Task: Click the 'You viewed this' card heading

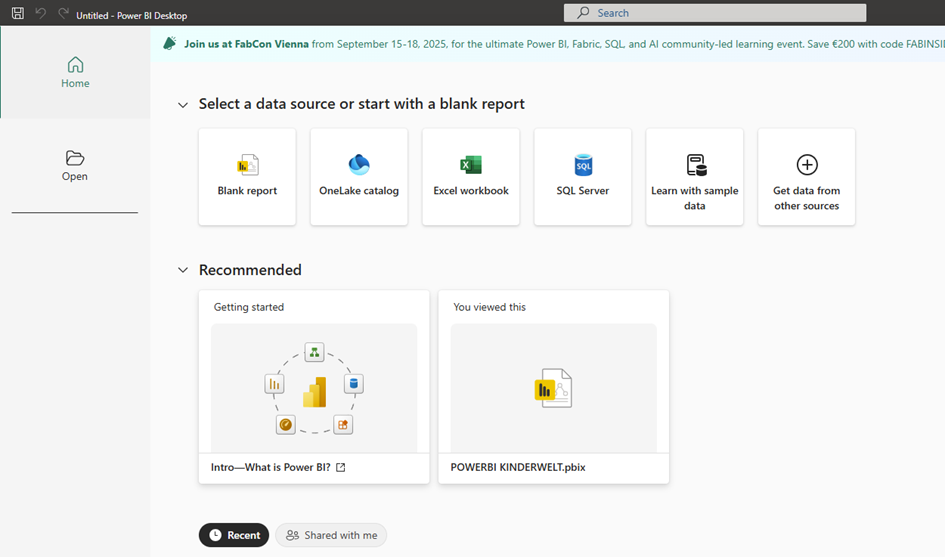Action: coord(489,307)
